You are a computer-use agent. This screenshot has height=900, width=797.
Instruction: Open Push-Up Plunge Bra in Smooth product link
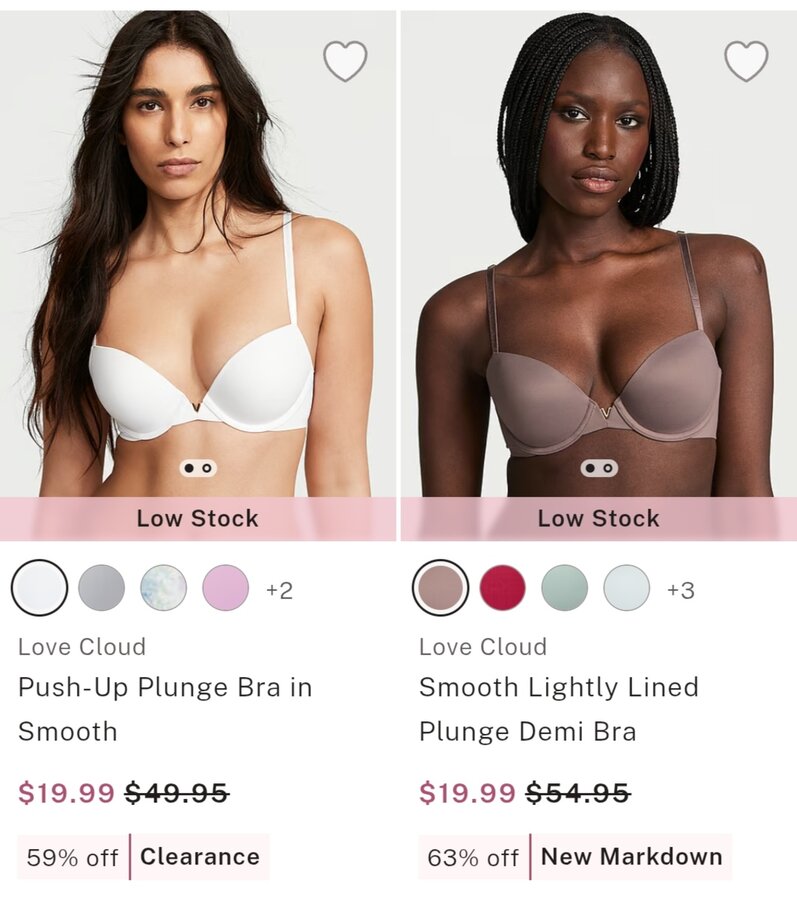tap(165, 709)
